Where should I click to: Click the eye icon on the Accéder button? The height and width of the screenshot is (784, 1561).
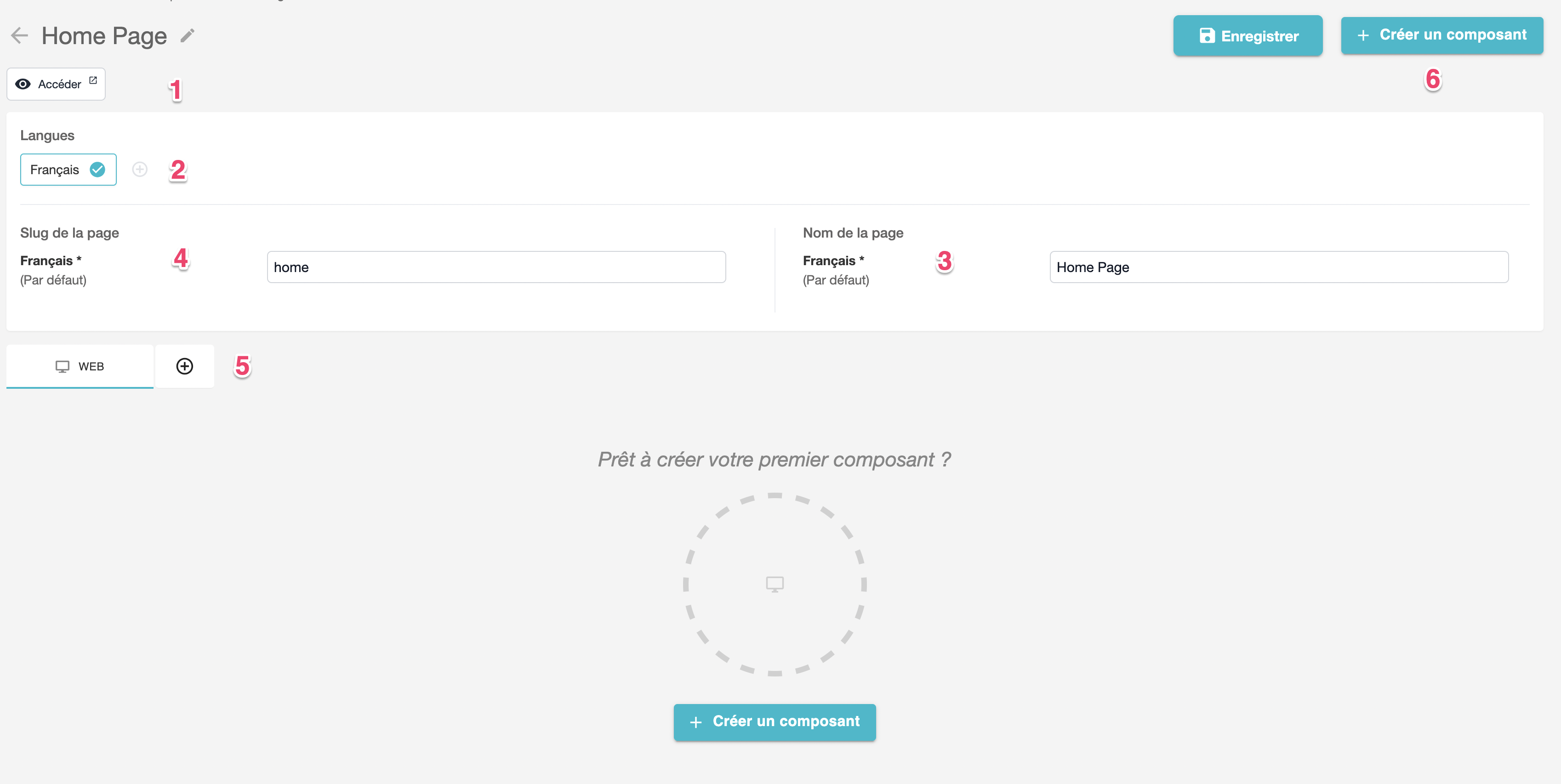coord(23,84)
